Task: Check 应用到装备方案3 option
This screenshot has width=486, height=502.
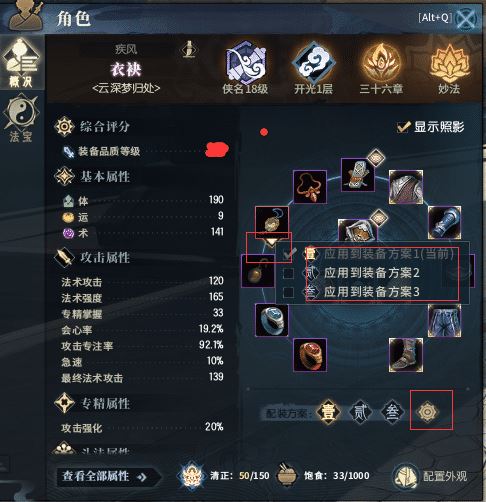Action: [x=288, y=292]
